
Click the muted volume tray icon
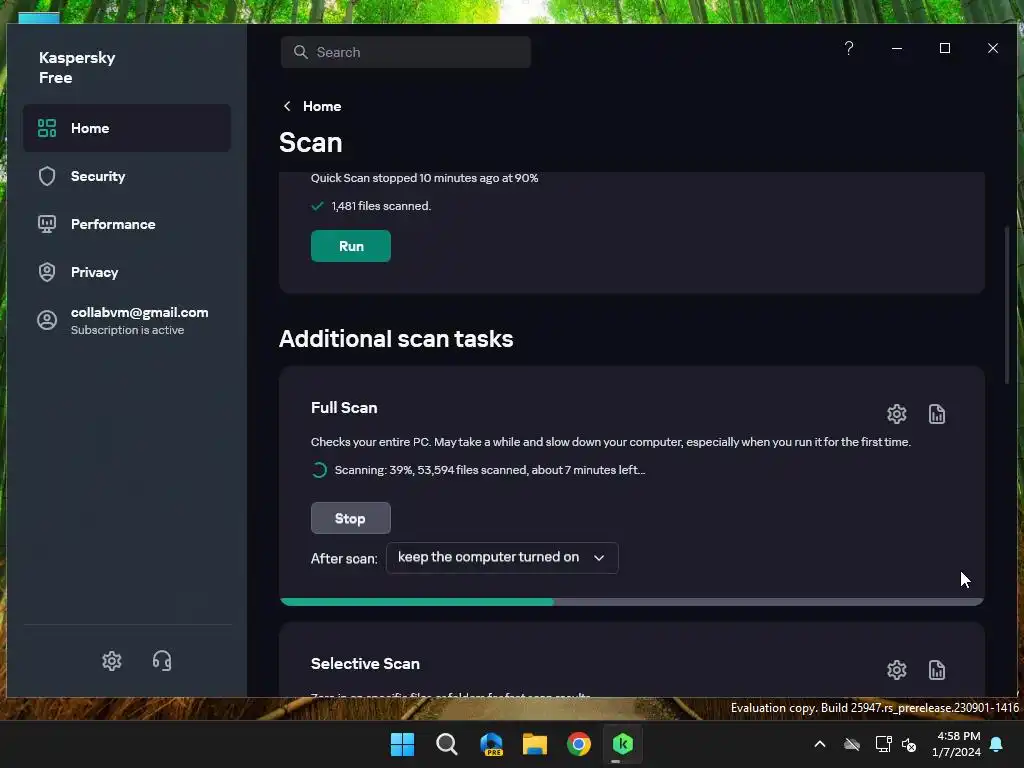coord(909,744)
